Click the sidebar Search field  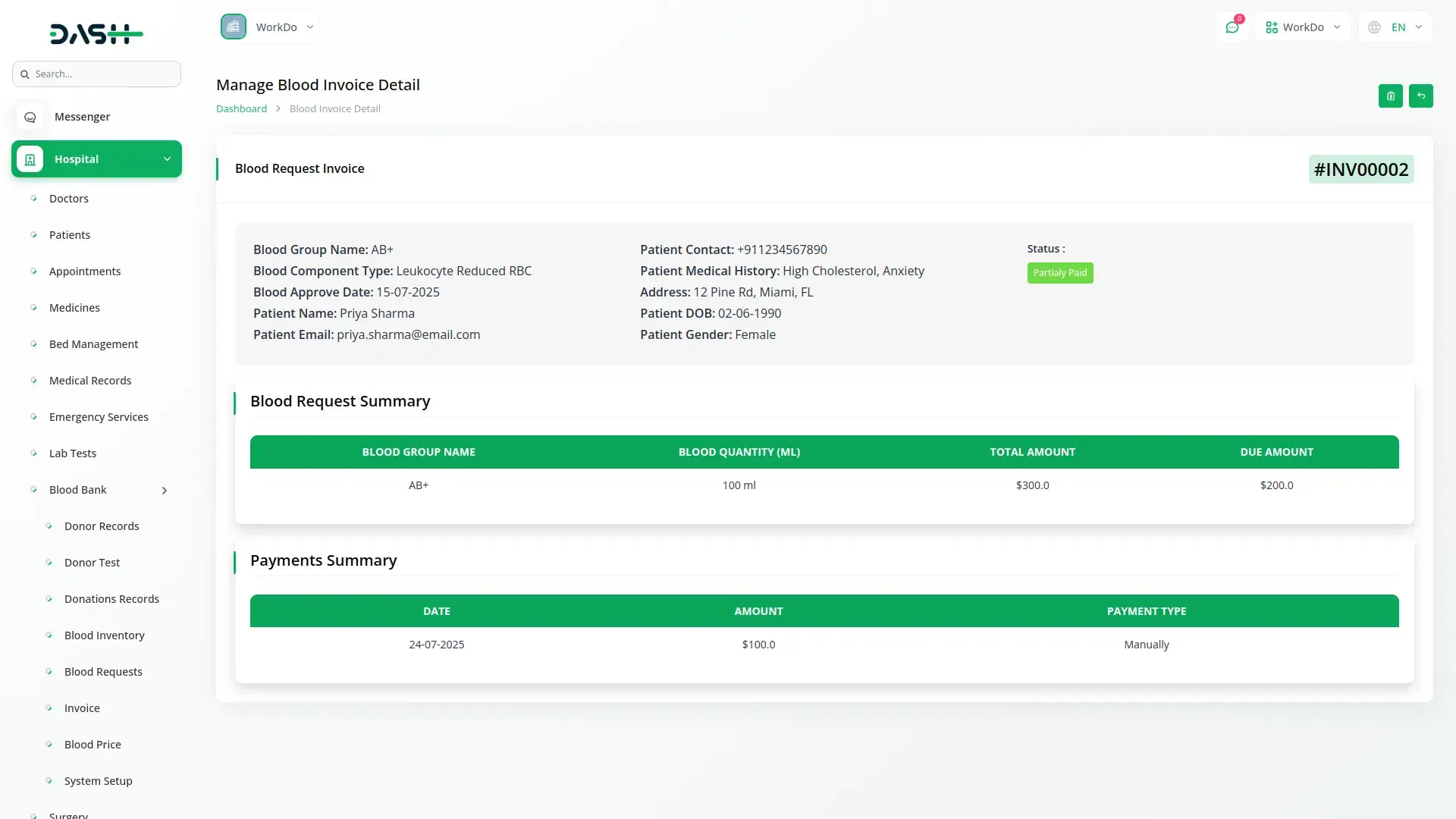[x=97, y=74]
